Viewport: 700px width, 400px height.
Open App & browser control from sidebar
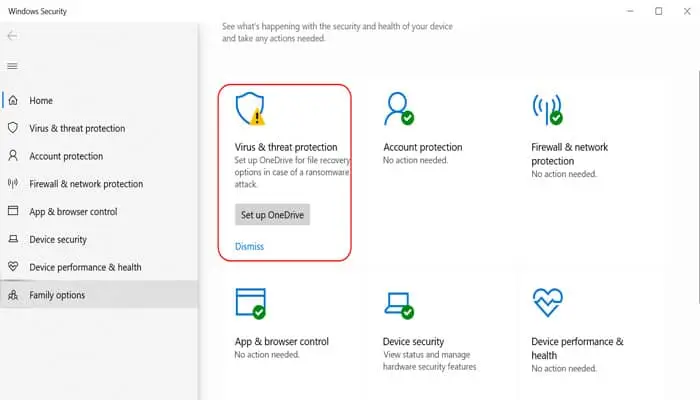(x=73, y=212)
